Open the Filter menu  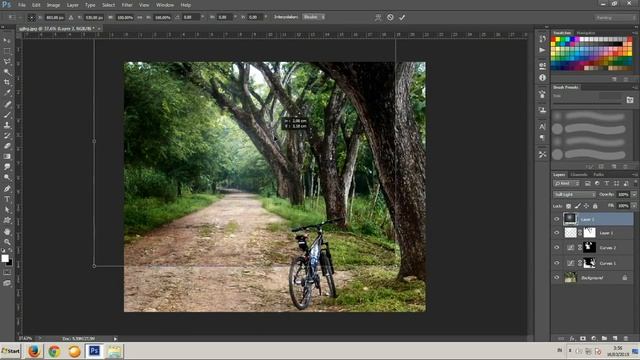tap(127, 5)
